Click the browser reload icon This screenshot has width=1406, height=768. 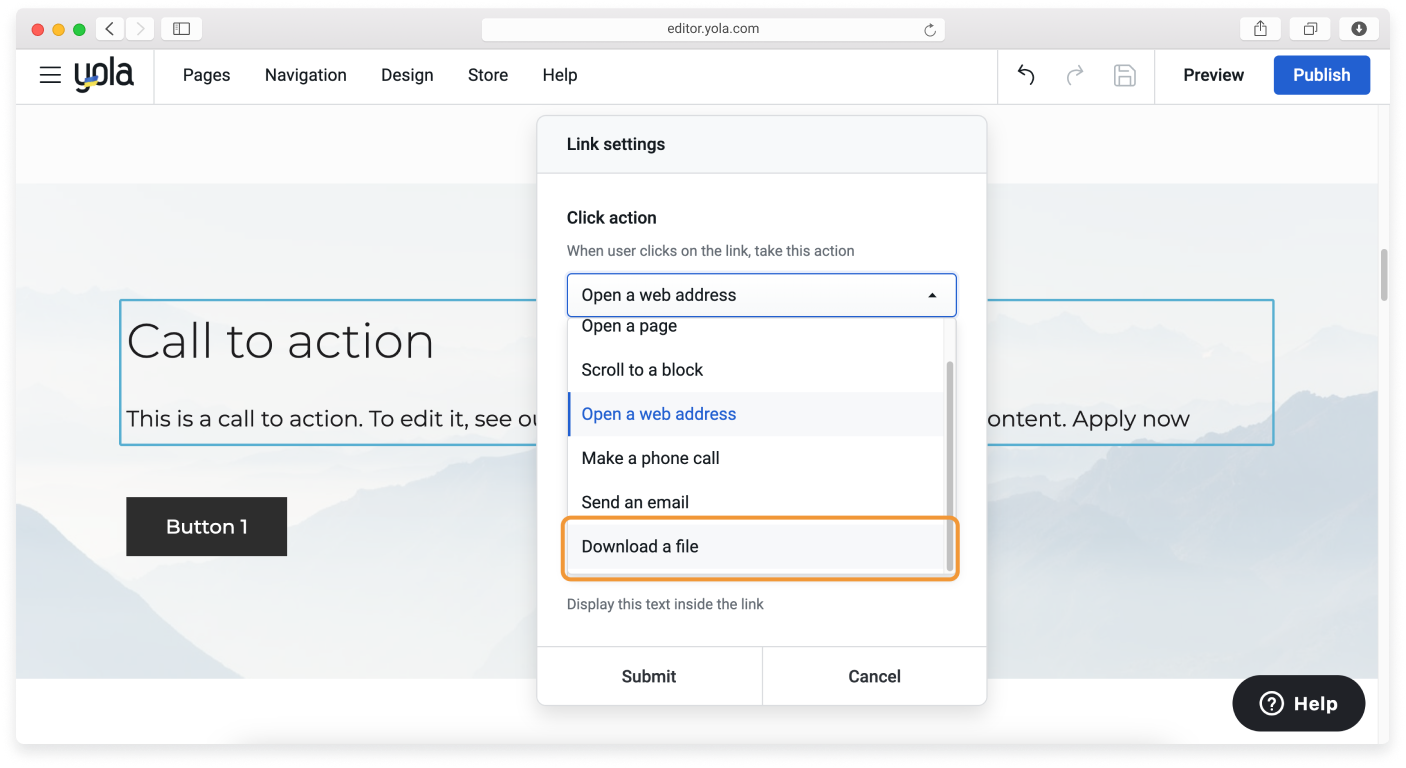coord(929,30)
